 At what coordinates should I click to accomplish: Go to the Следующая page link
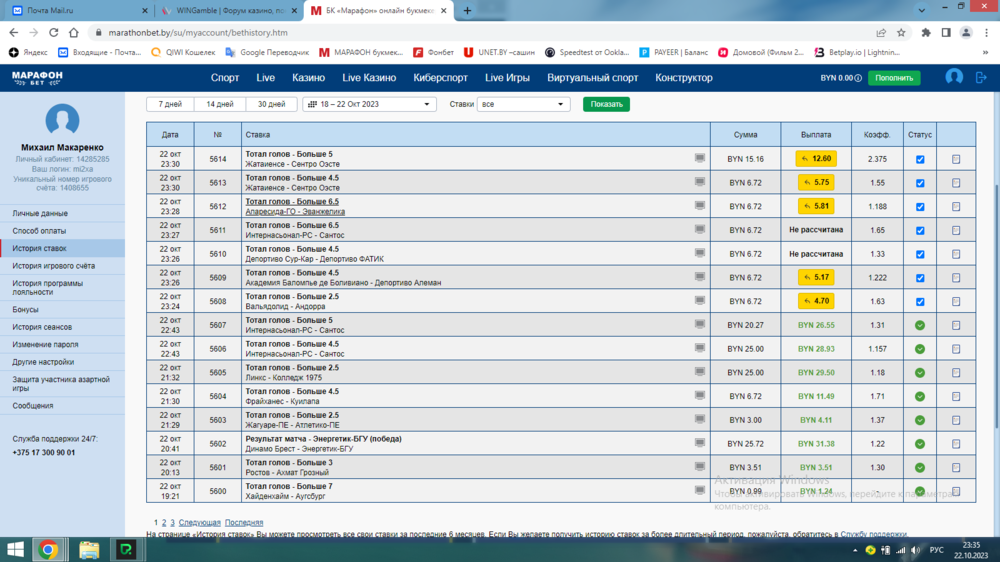[x=199, y=522]
